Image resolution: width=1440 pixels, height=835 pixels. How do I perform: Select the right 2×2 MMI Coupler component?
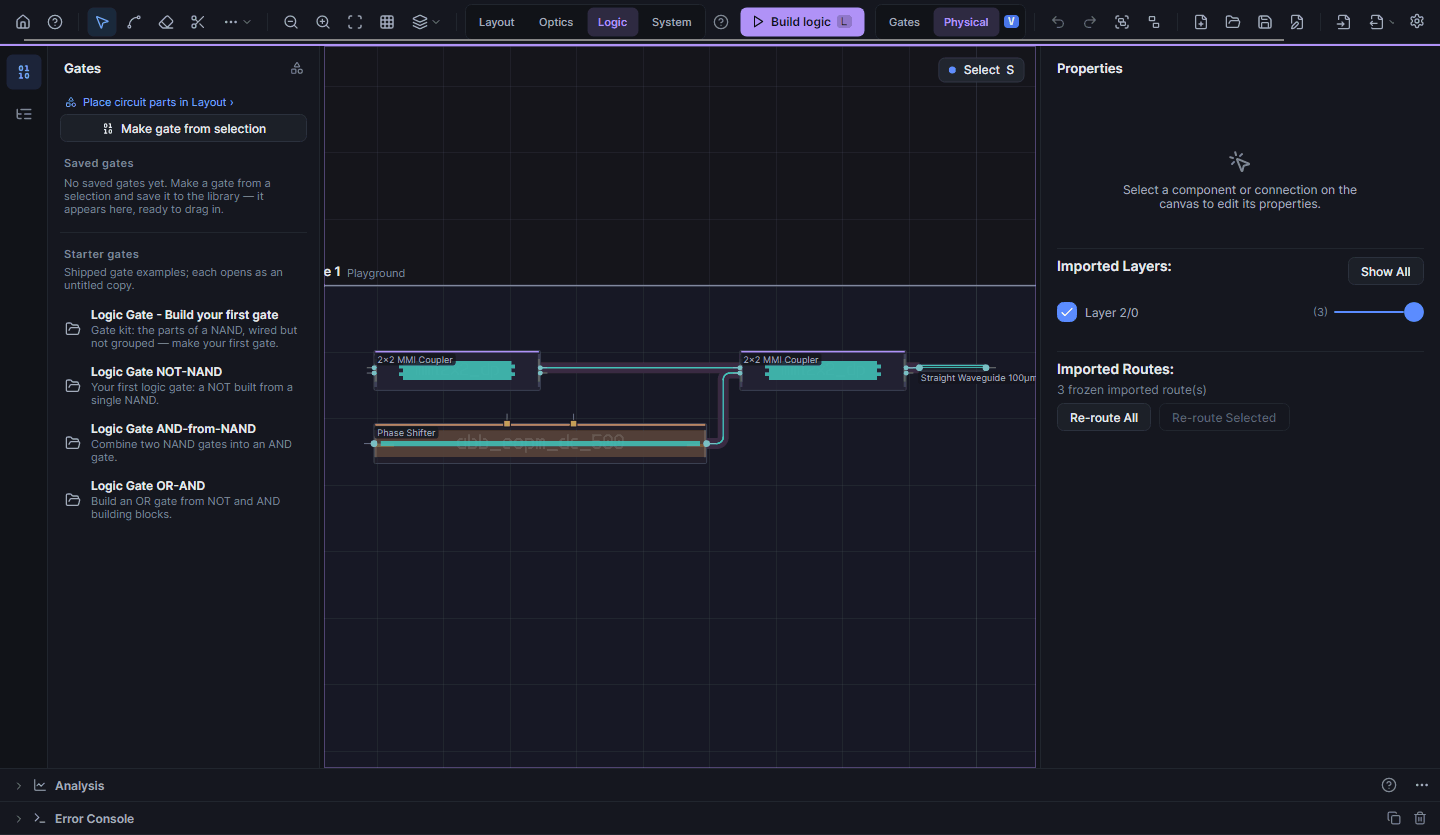click(823, 370)
